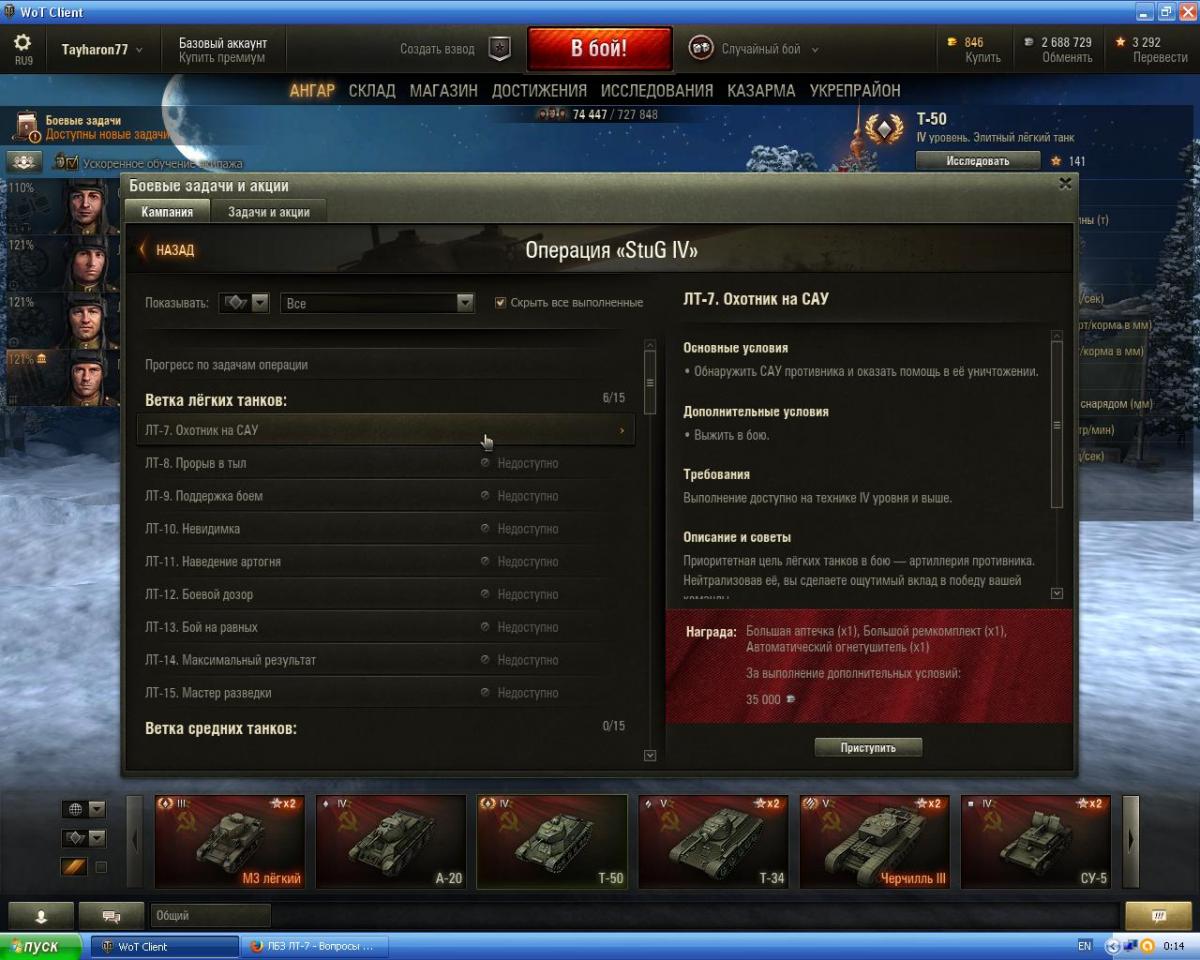The height and width of the screenshot is (960, 1200).
Task: Click the vehicle experience star 141
Action: tap(1056, 161)
